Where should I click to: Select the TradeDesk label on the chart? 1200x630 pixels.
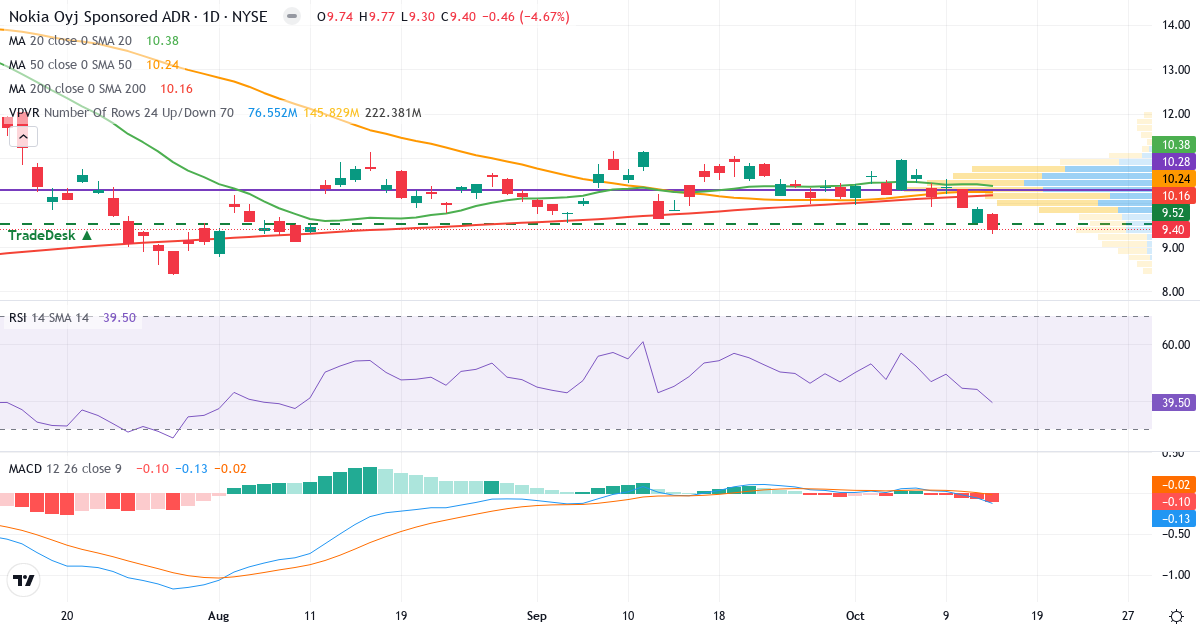(x=50, y=235)
